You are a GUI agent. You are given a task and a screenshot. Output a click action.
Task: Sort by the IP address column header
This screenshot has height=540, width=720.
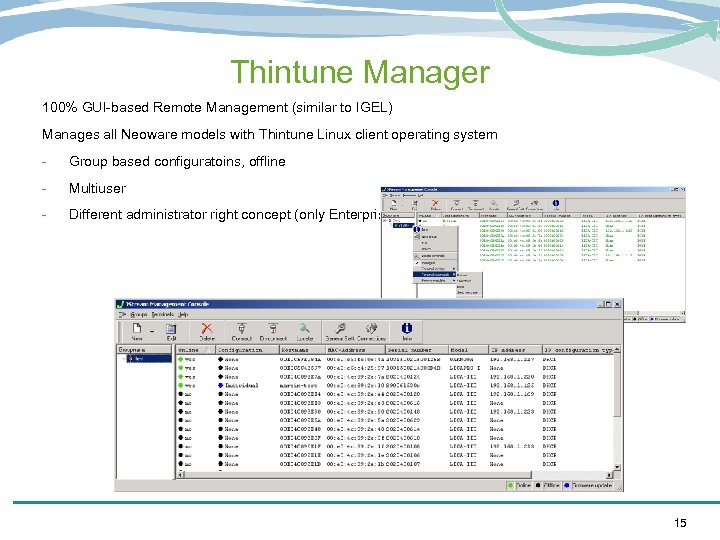coord(515,350)
